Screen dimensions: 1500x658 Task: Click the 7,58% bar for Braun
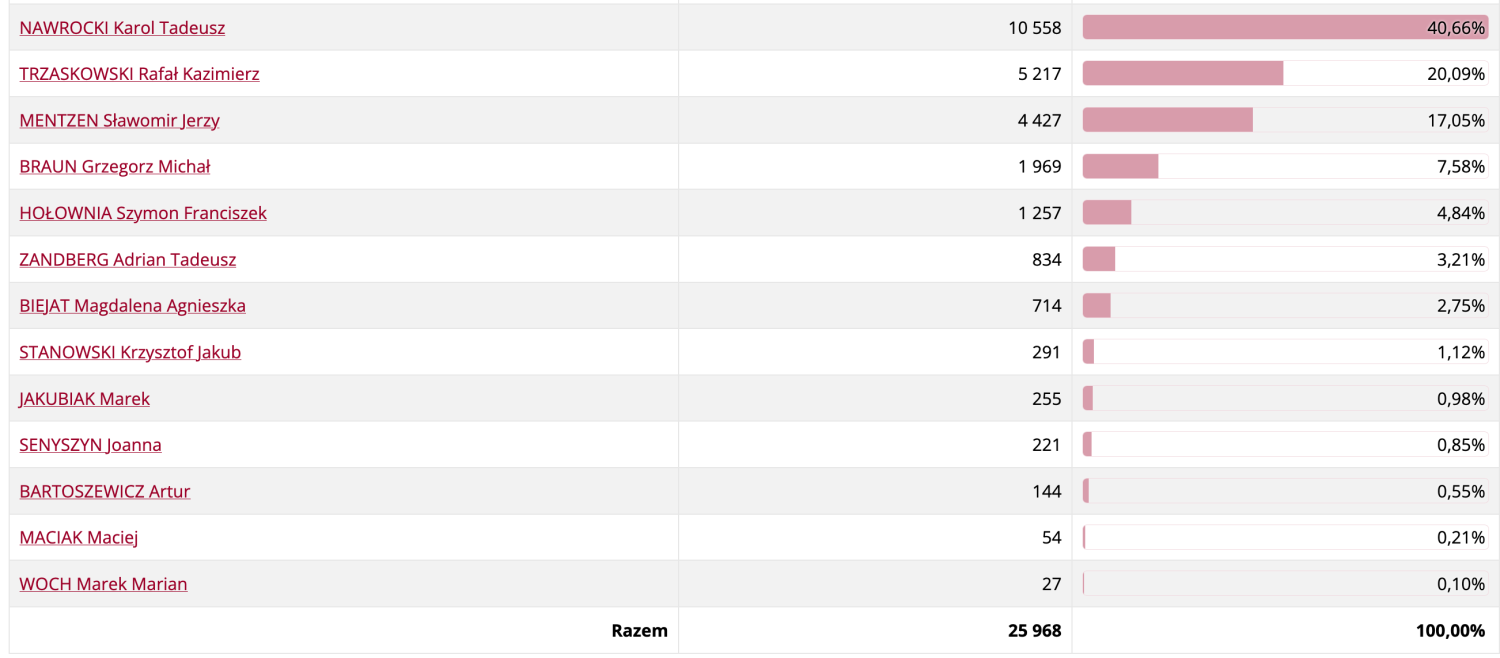coord(1286,167)
